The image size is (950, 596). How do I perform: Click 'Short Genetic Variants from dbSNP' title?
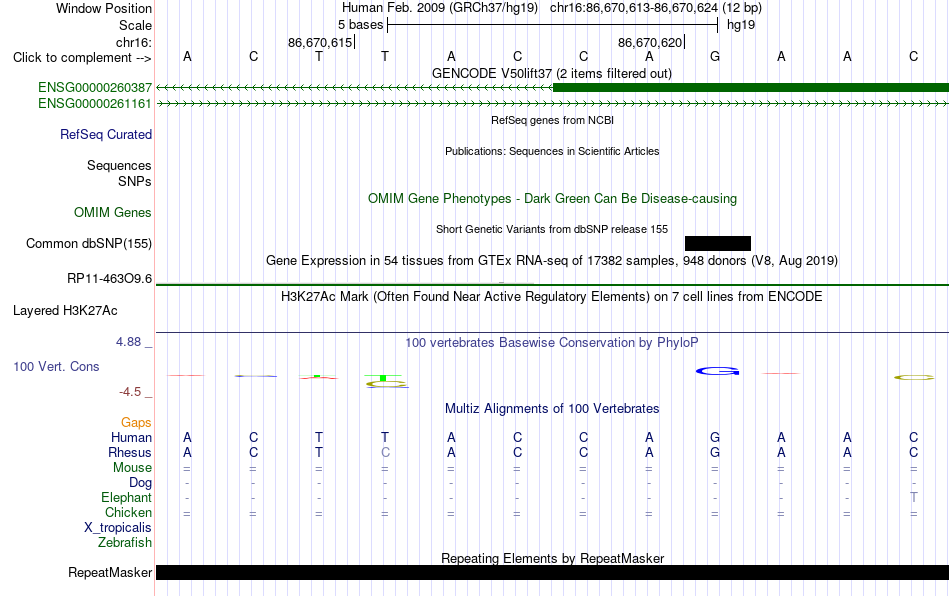point(552,229)
